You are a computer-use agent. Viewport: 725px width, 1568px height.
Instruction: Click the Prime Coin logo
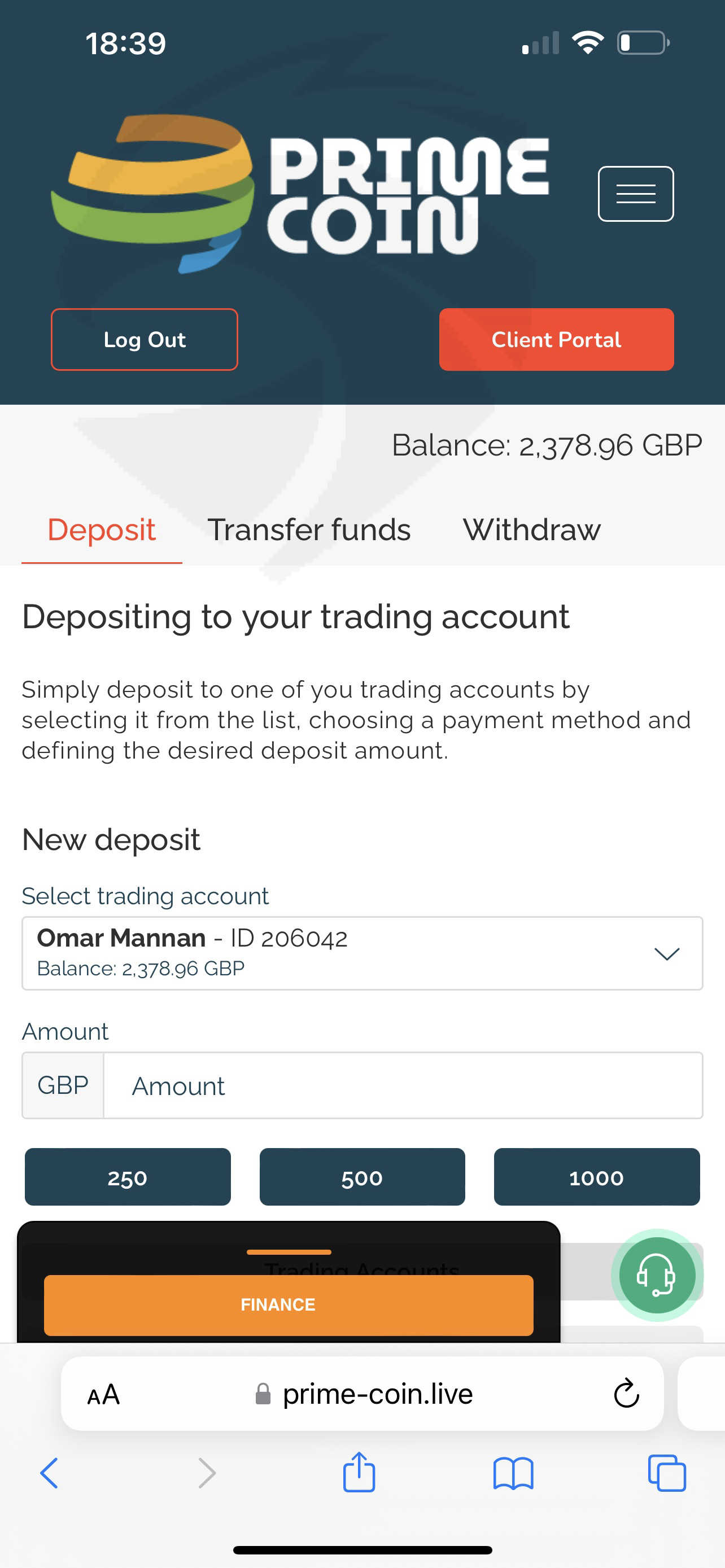tap(299, 194)
